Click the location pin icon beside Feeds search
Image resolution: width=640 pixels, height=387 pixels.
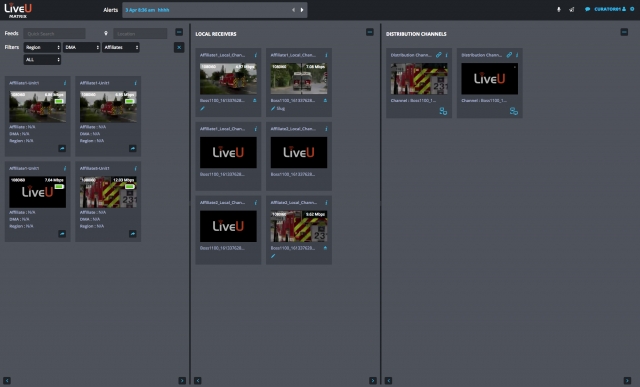tap(106, 33)
